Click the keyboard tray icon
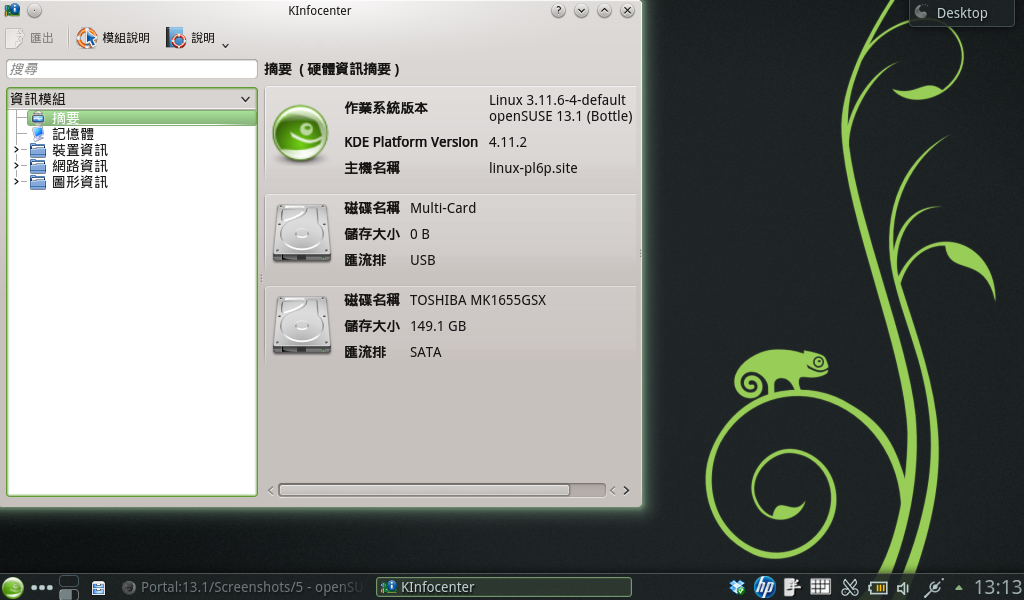Viewport: 1024px width, 600px height. tap(820, 587)
